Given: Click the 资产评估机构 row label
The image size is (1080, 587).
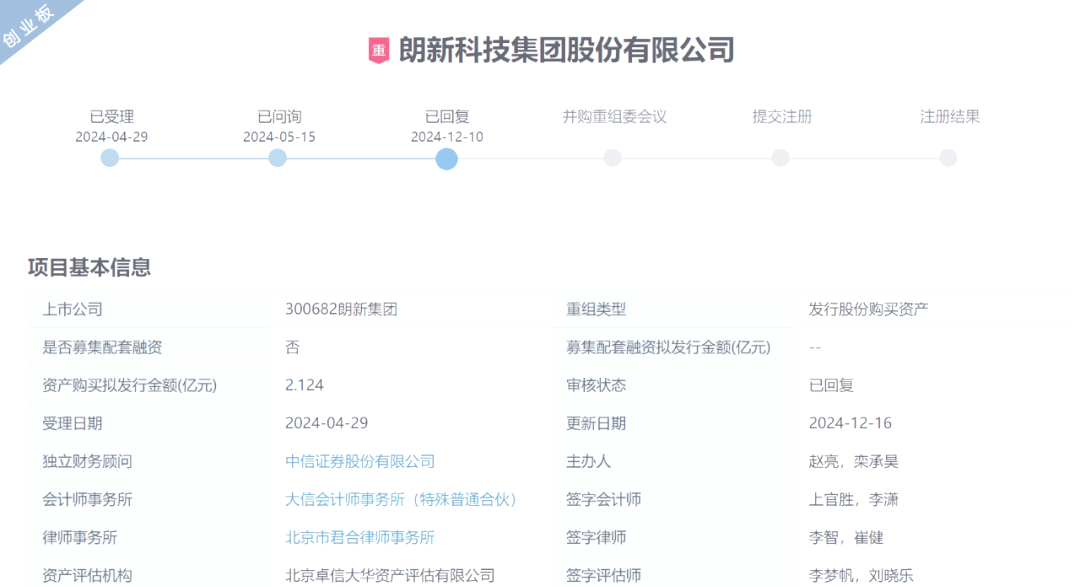Looking at the screenshot, I should (x=87, y=575).
